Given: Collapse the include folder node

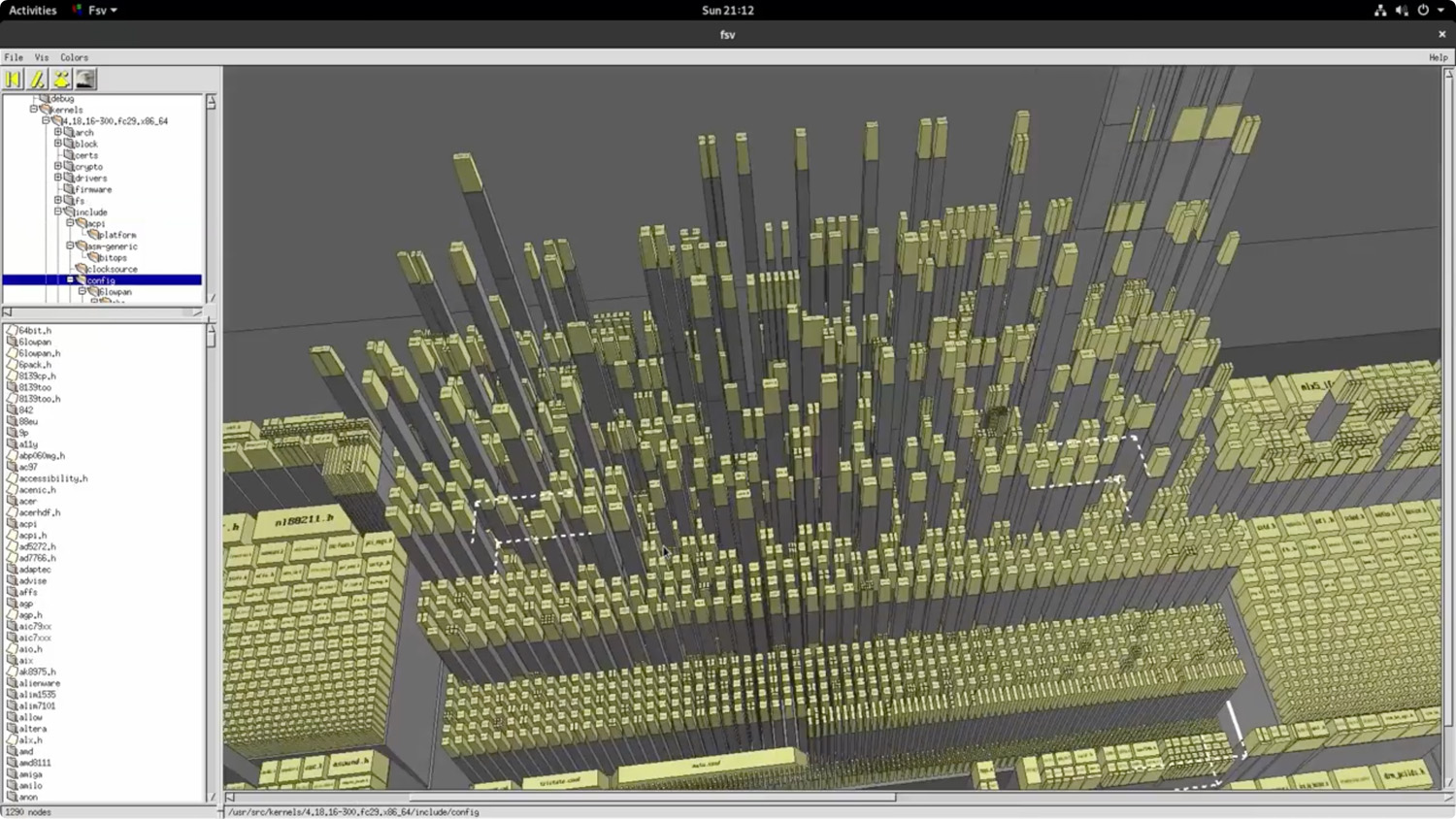Looking at the screenshot, I should [x=57, y=212].
